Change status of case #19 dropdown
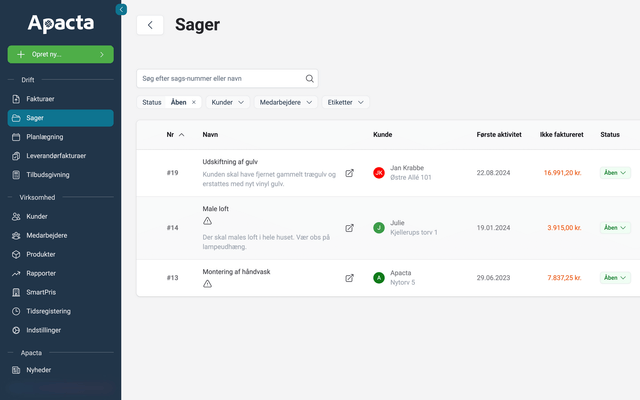Viewport: 640px width, 400px height. (615, 173)
